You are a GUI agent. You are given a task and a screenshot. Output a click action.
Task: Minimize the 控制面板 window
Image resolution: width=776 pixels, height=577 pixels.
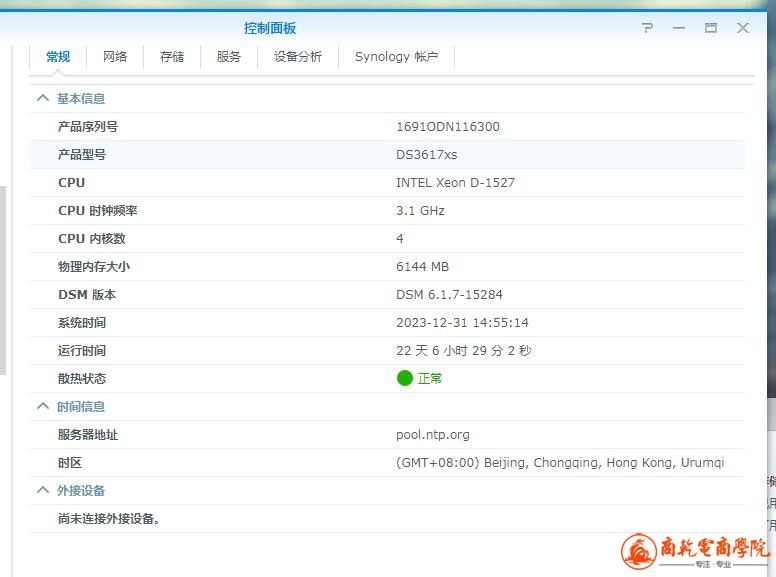tap(679, 28)
